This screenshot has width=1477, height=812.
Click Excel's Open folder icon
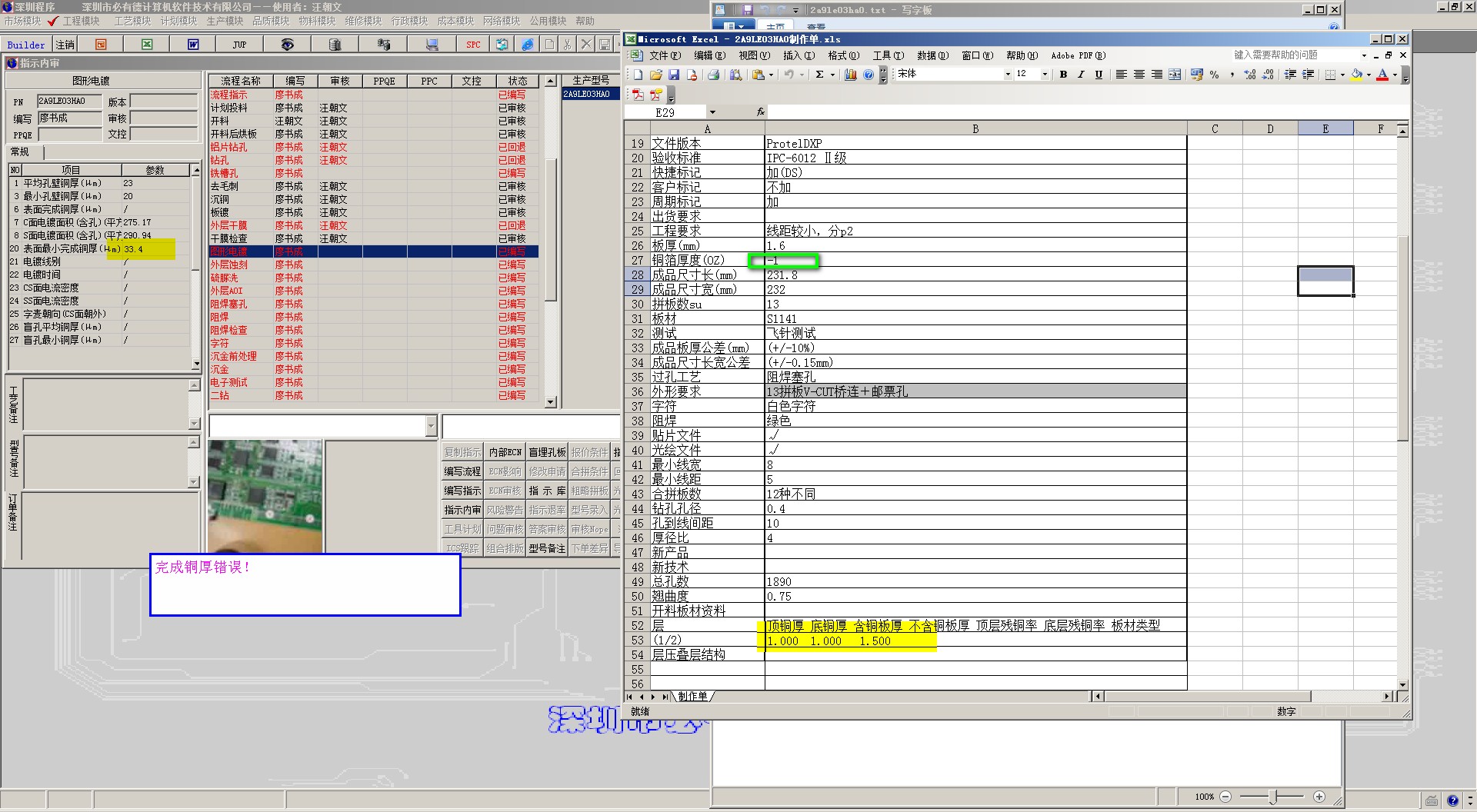655,75
